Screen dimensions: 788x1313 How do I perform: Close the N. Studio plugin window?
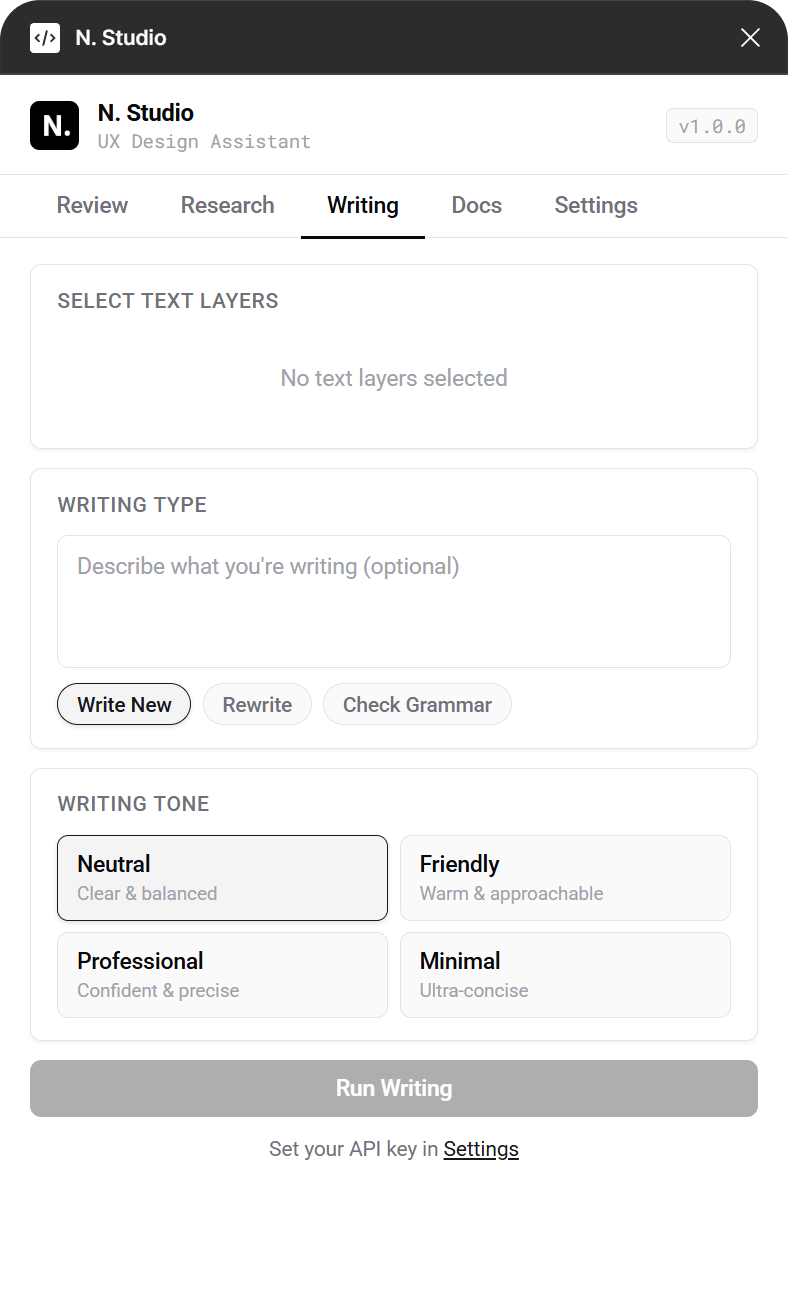pos(750,37)
